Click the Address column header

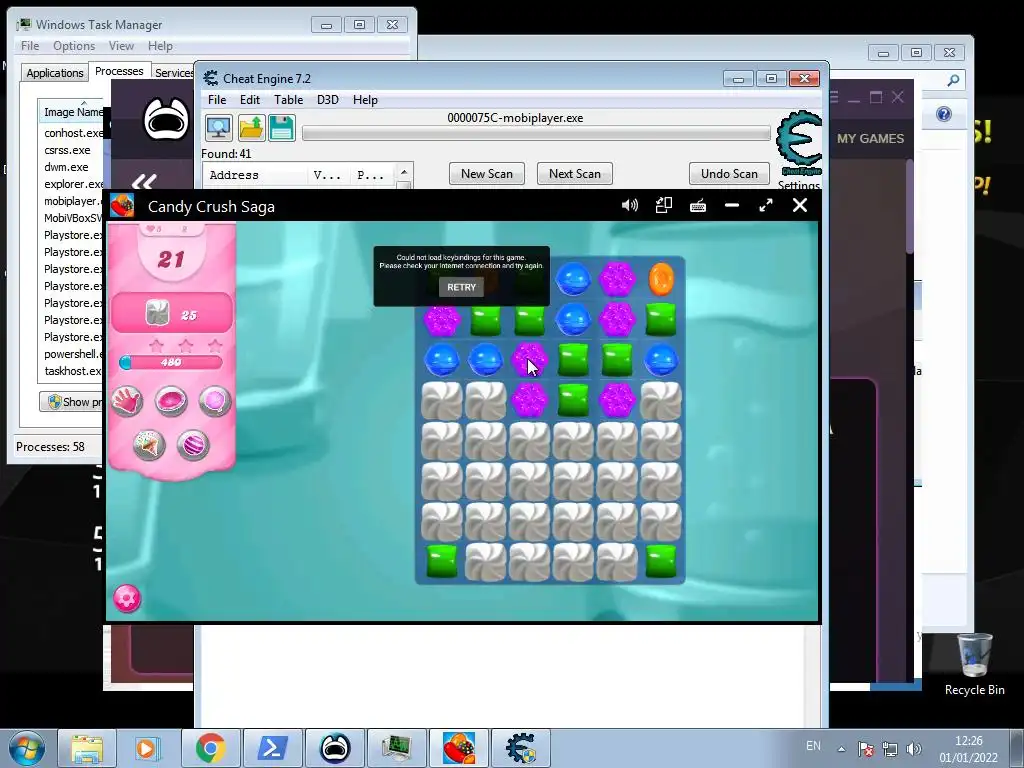click(255, 175)
